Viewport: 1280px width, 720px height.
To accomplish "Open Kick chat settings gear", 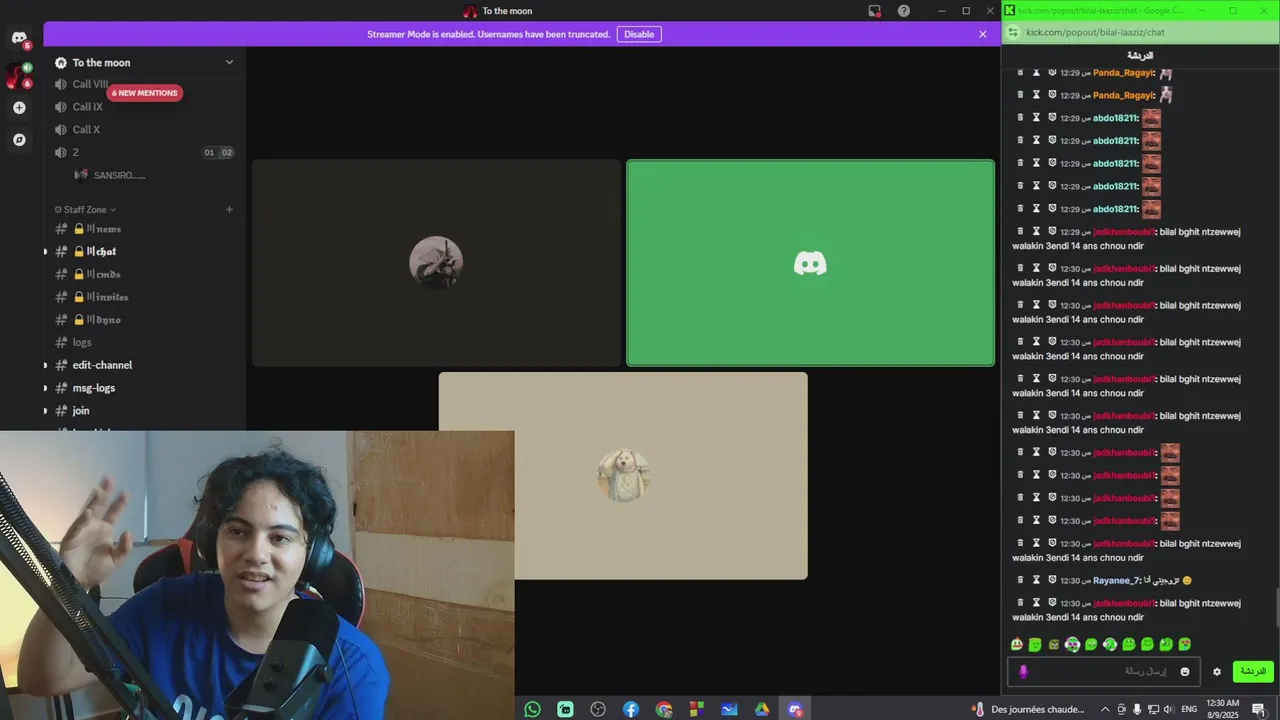I will pos(1217,672).
